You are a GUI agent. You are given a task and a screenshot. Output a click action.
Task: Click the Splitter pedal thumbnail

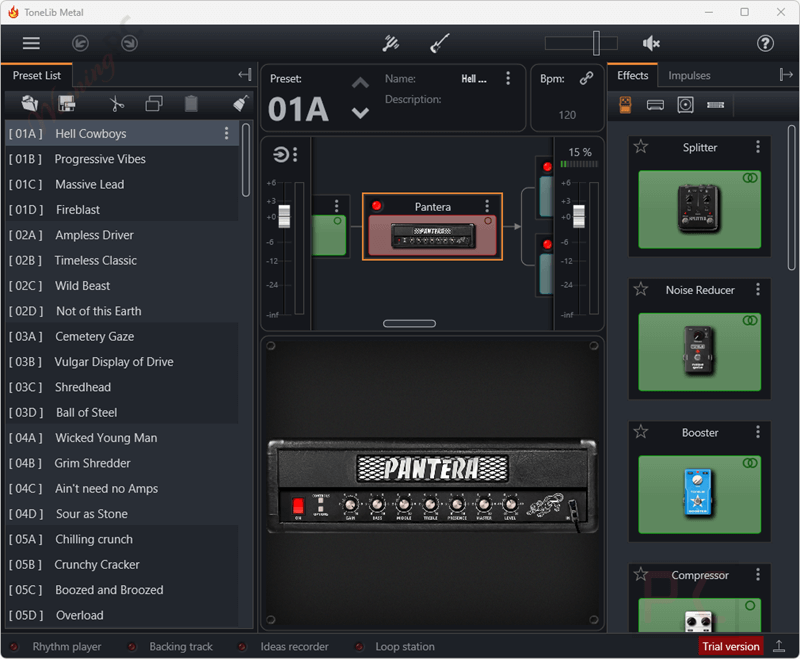(699, 209)
